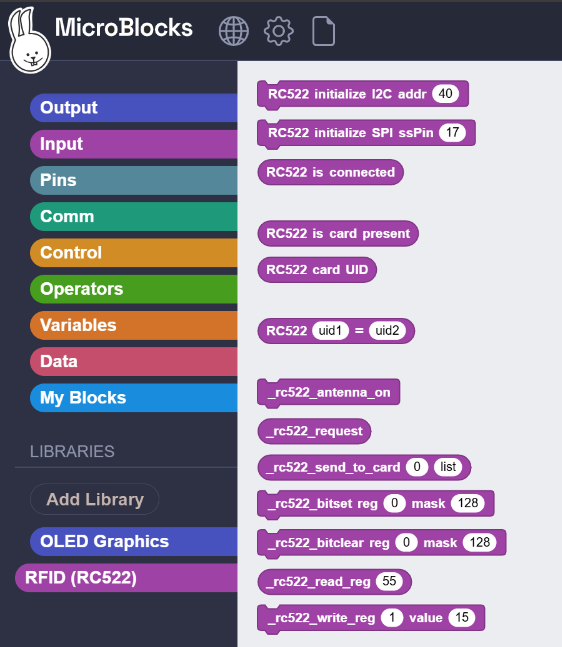This screenshot has height=647, width=562.
Task: Select the Input block category
Action: 134,144
